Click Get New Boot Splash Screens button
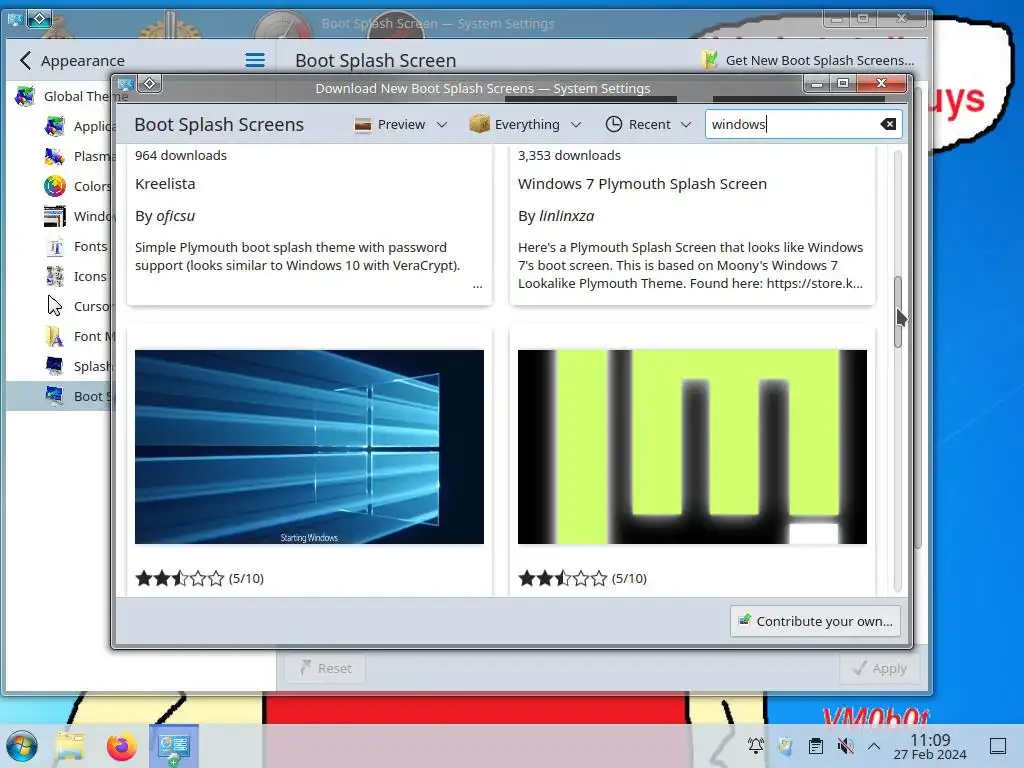The image size is (1024, 768). (808, 60)
